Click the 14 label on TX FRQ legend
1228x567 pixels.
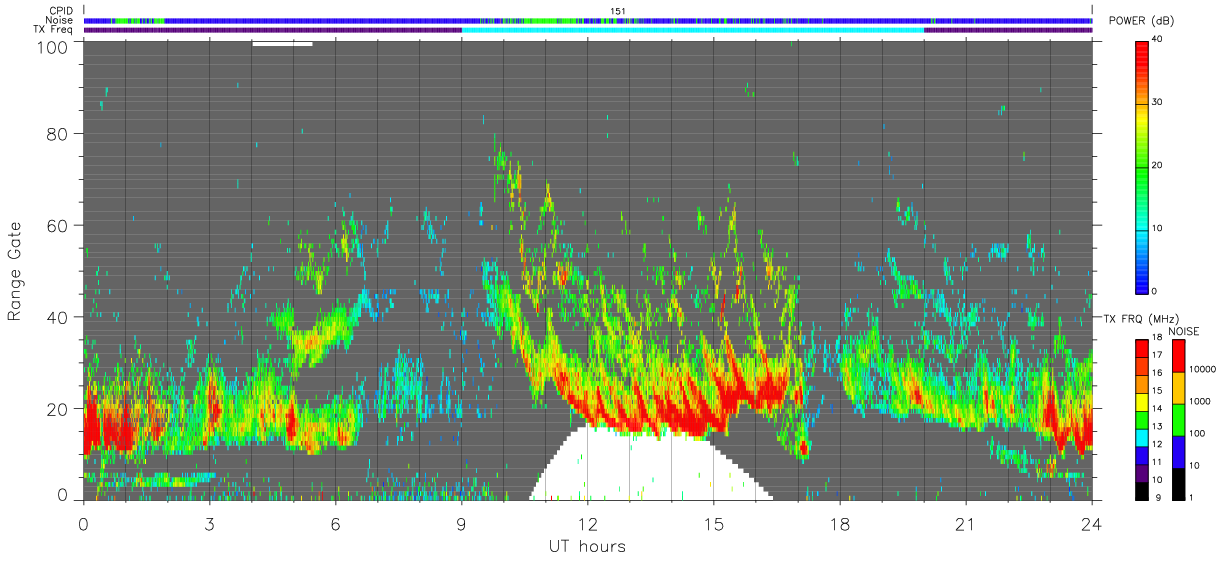[1157, 409]
